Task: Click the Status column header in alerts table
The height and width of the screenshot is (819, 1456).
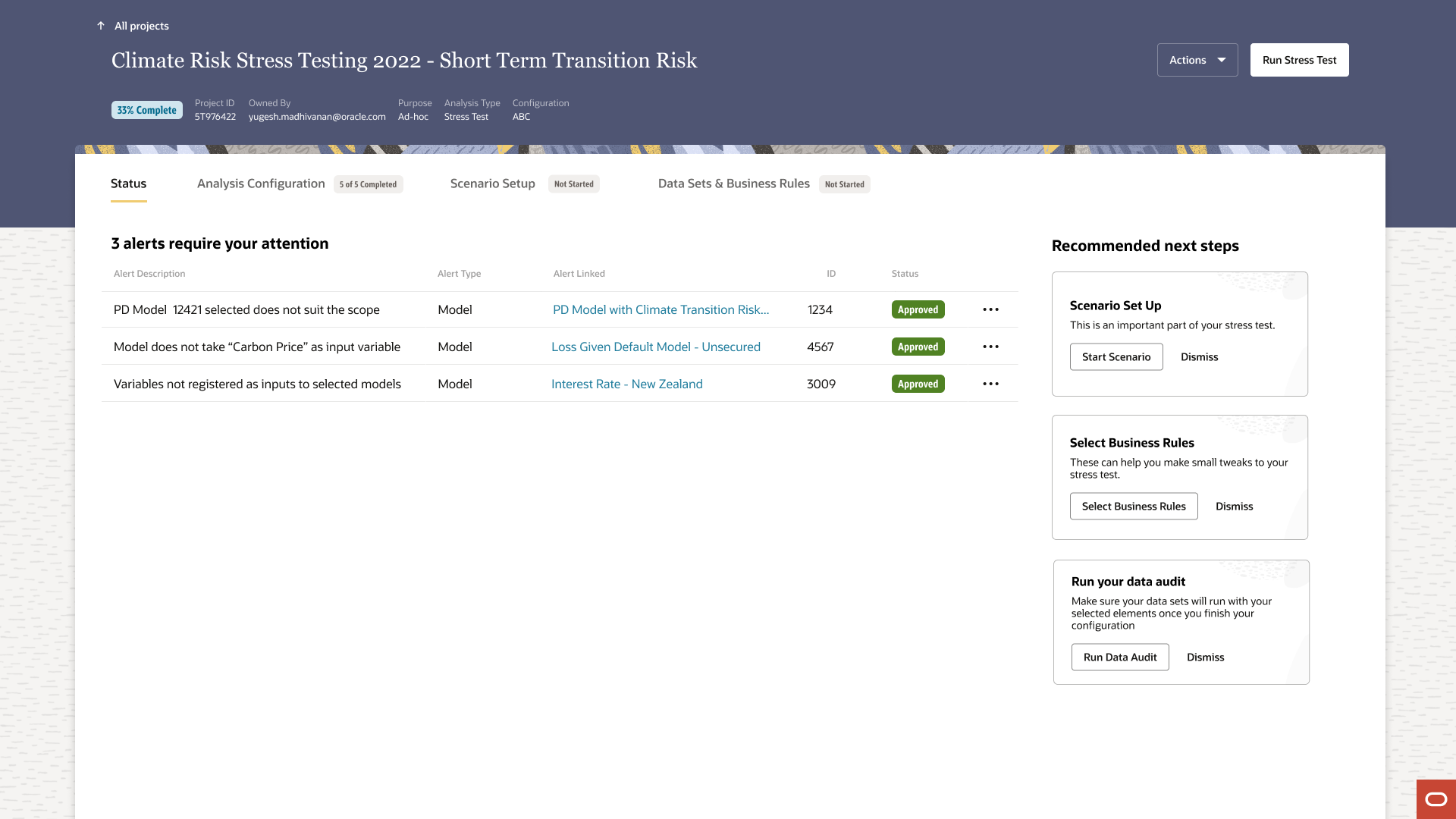Action: click(x=905, y=274)
